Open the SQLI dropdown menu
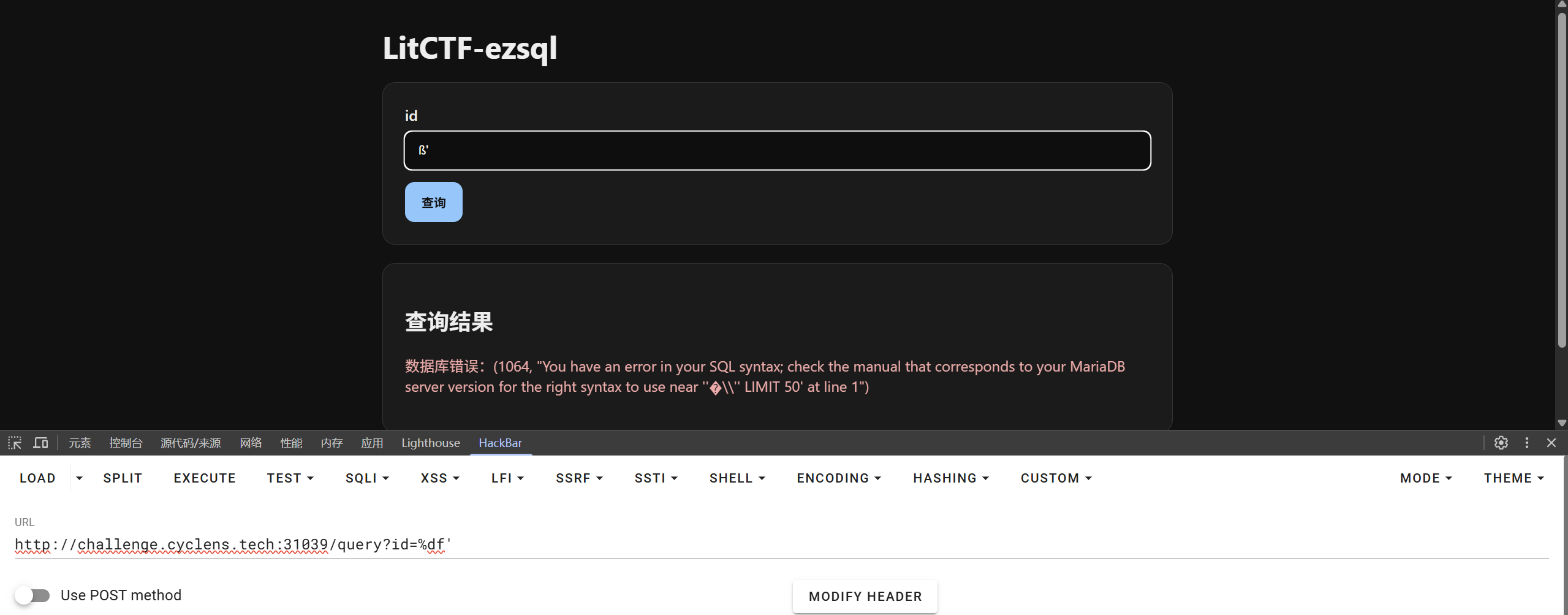The width and height of the screenshot is (1568, 615). (x=367, y=478)
